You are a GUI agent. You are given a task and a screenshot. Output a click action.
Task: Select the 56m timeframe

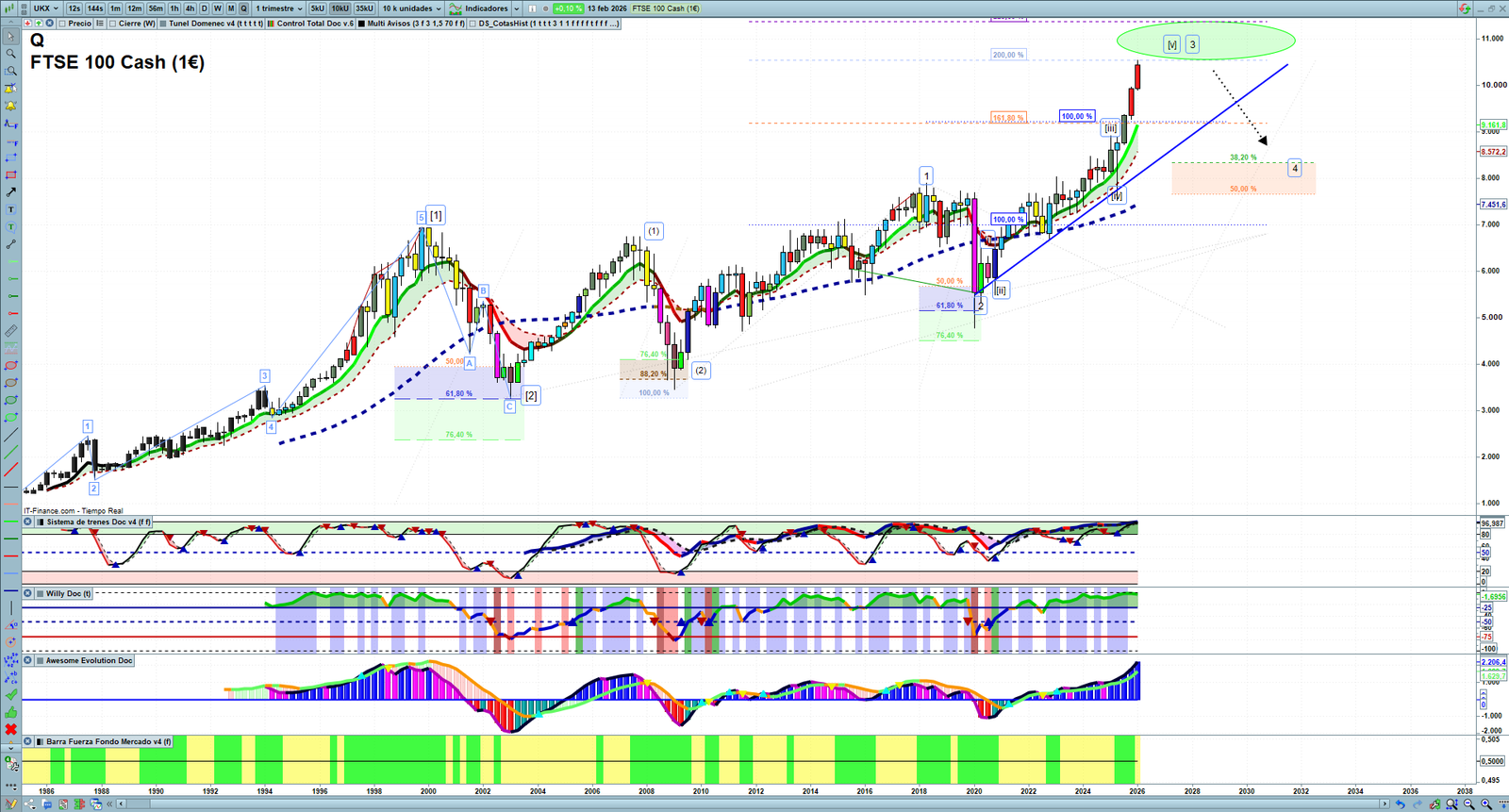pos(156,8)
